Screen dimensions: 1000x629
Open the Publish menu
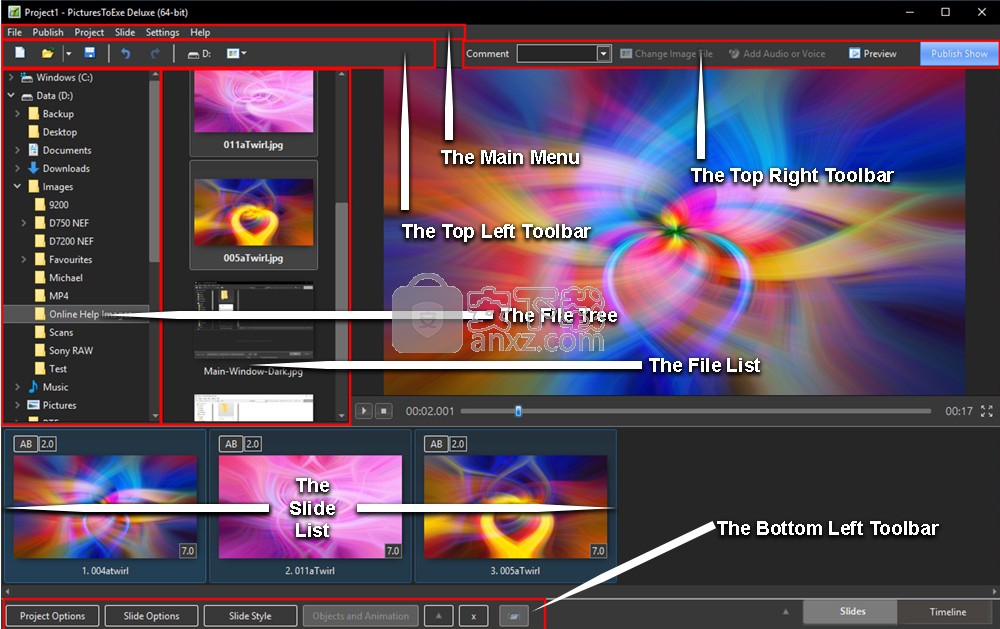pyautogui.click(x=48, y=32)
